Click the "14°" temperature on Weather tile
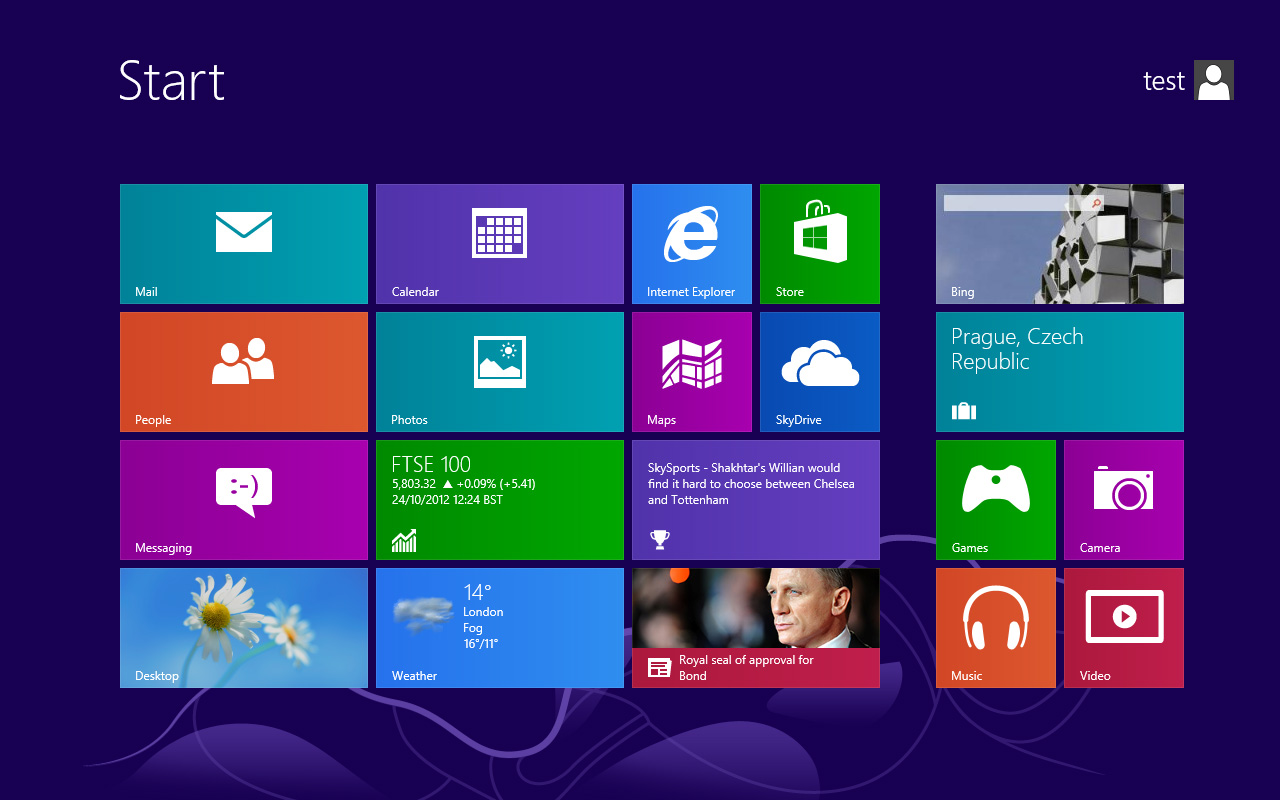 [478, 592]
